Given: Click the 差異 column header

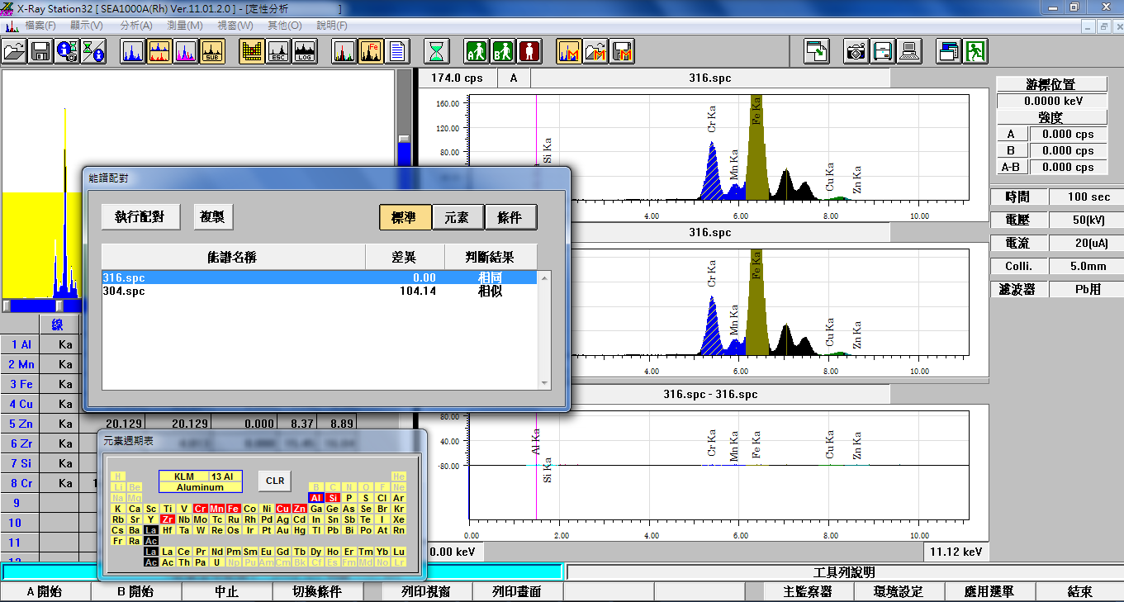Looking at the screenshot, I should coord(405,257).
